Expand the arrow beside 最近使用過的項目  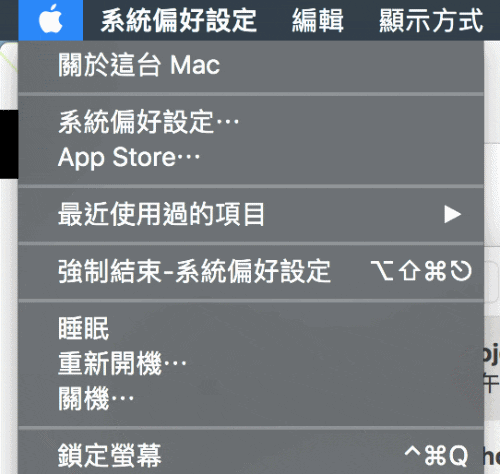click(x=453, y=214)
